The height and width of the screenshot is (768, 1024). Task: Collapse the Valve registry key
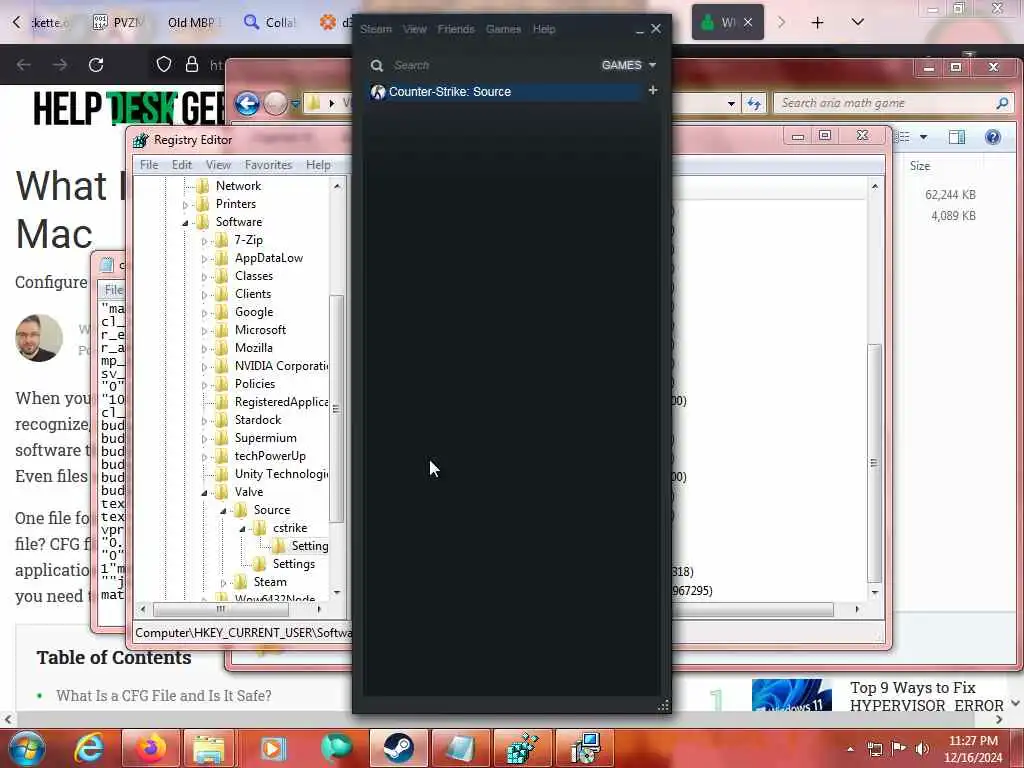pos(204,493)
